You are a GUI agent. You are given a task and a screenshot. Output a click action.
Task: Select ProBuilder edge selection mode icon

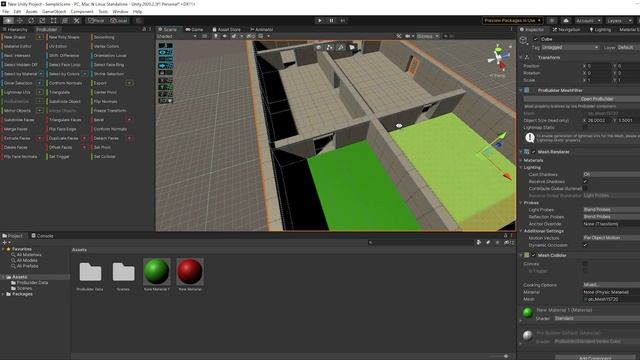click(341, 47)
